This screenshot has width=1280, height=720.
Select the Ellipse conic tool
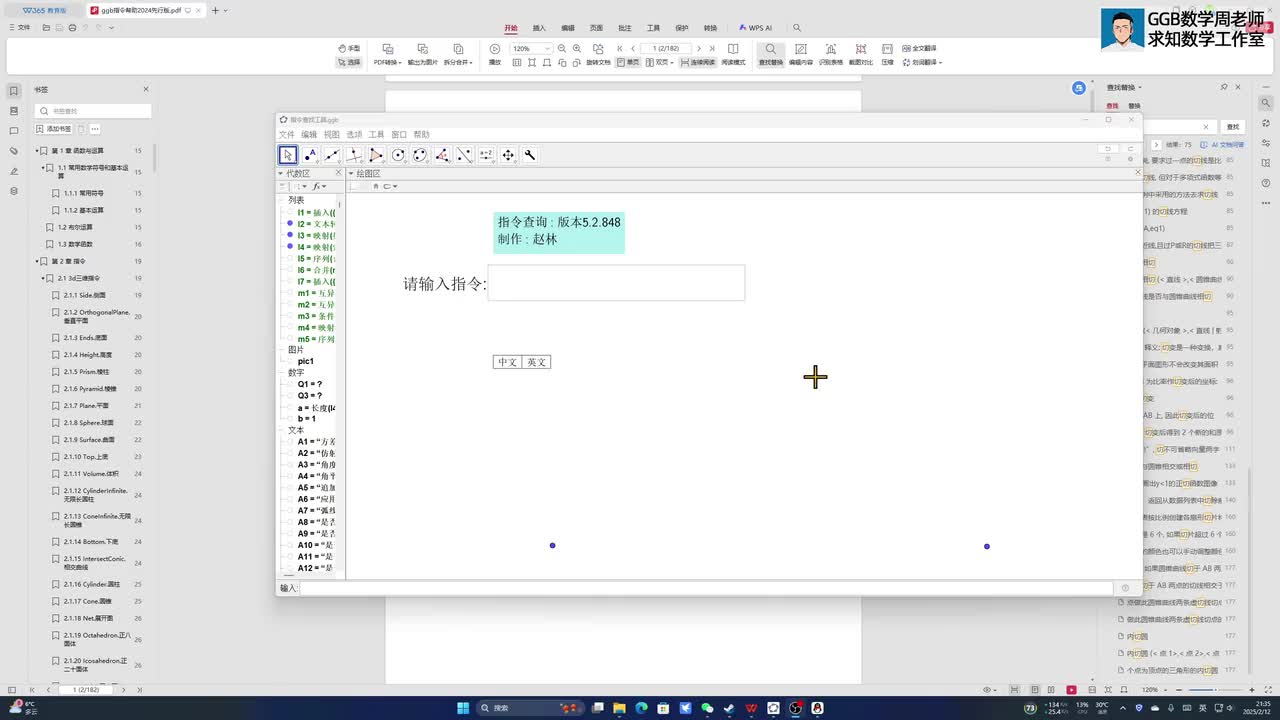[420, 155]
